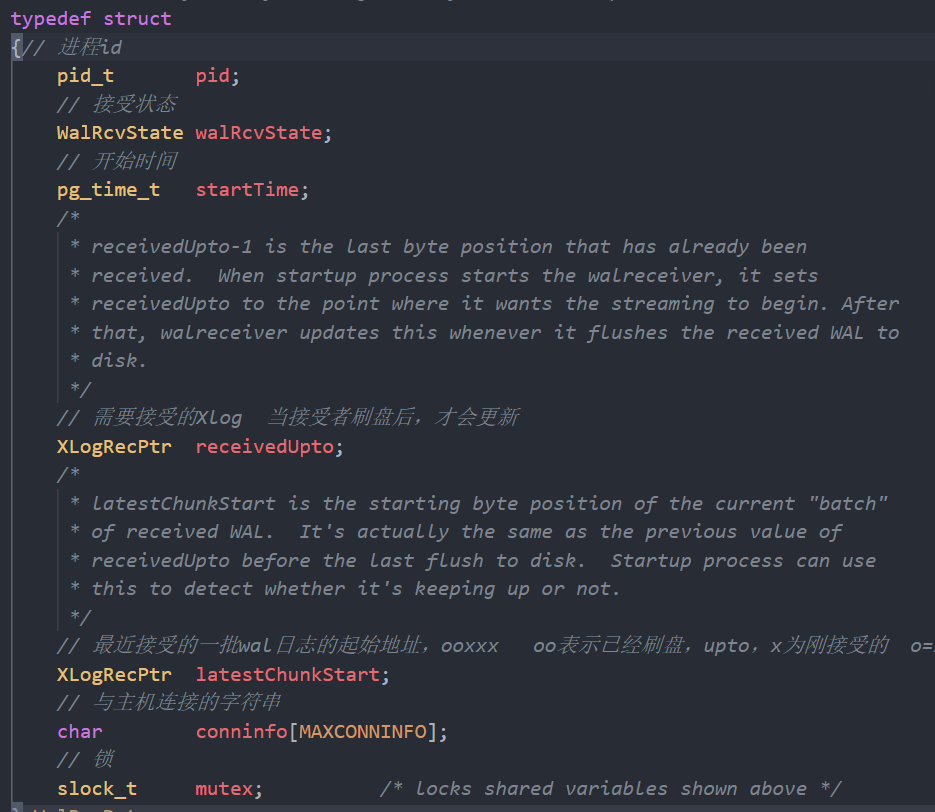Click the 'walRcvState' member variable

pyautogui.click(x=259, y=132)
